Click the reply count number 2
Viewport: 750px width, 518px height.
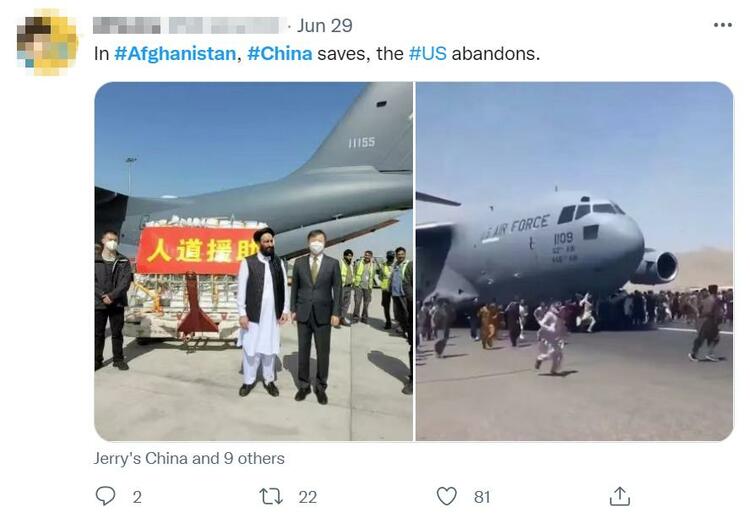coord(137,497)
